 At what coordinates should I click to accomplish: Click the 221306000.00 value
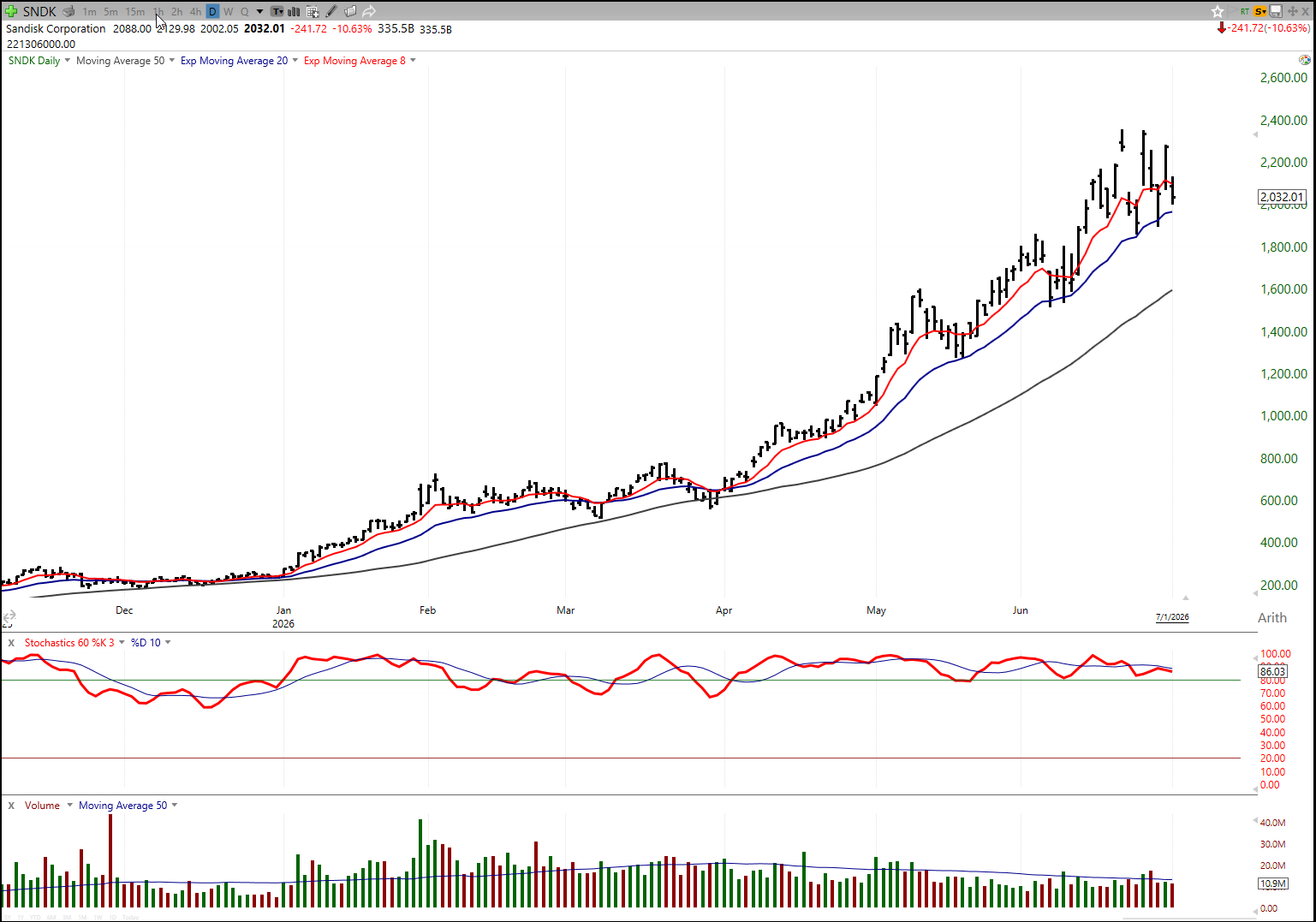tap(41, 44)
